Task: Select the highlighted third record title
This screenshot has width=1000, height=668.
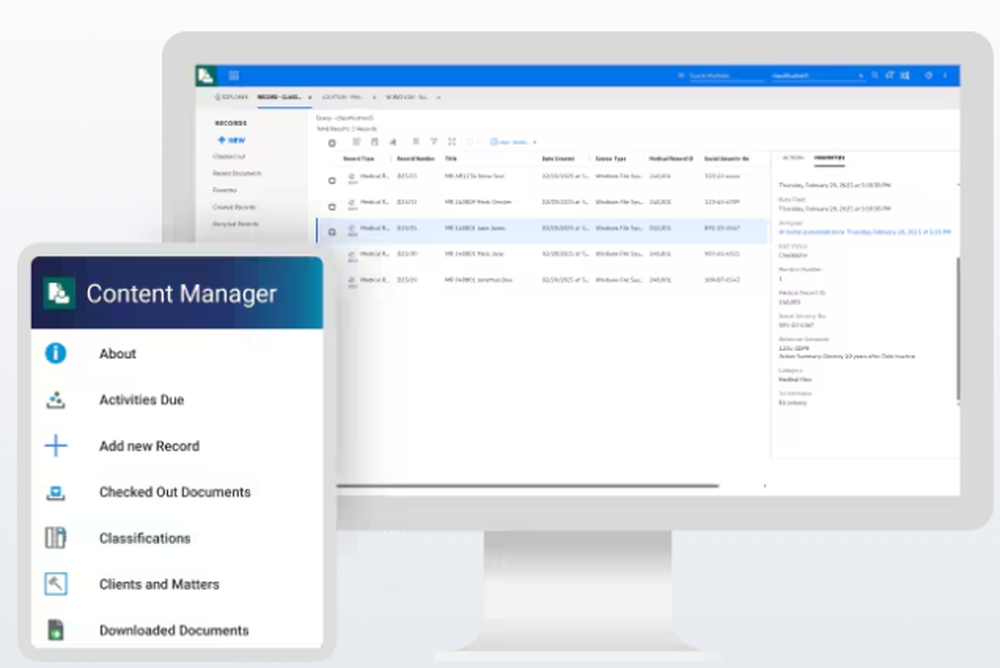Action: tap(474, 228)
